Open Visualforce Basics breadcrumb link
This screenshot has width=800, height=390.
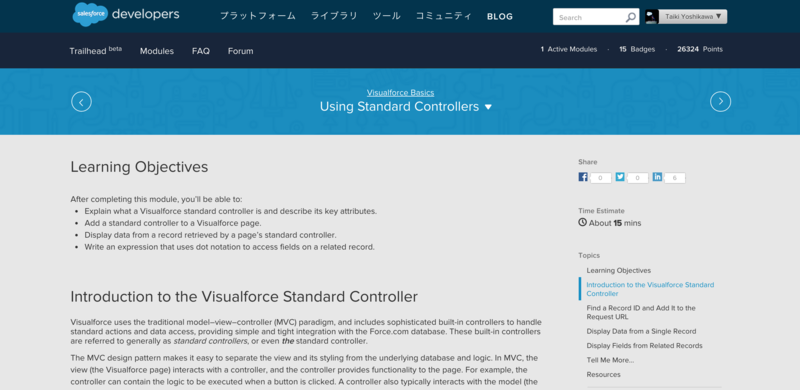click(401, 93)
